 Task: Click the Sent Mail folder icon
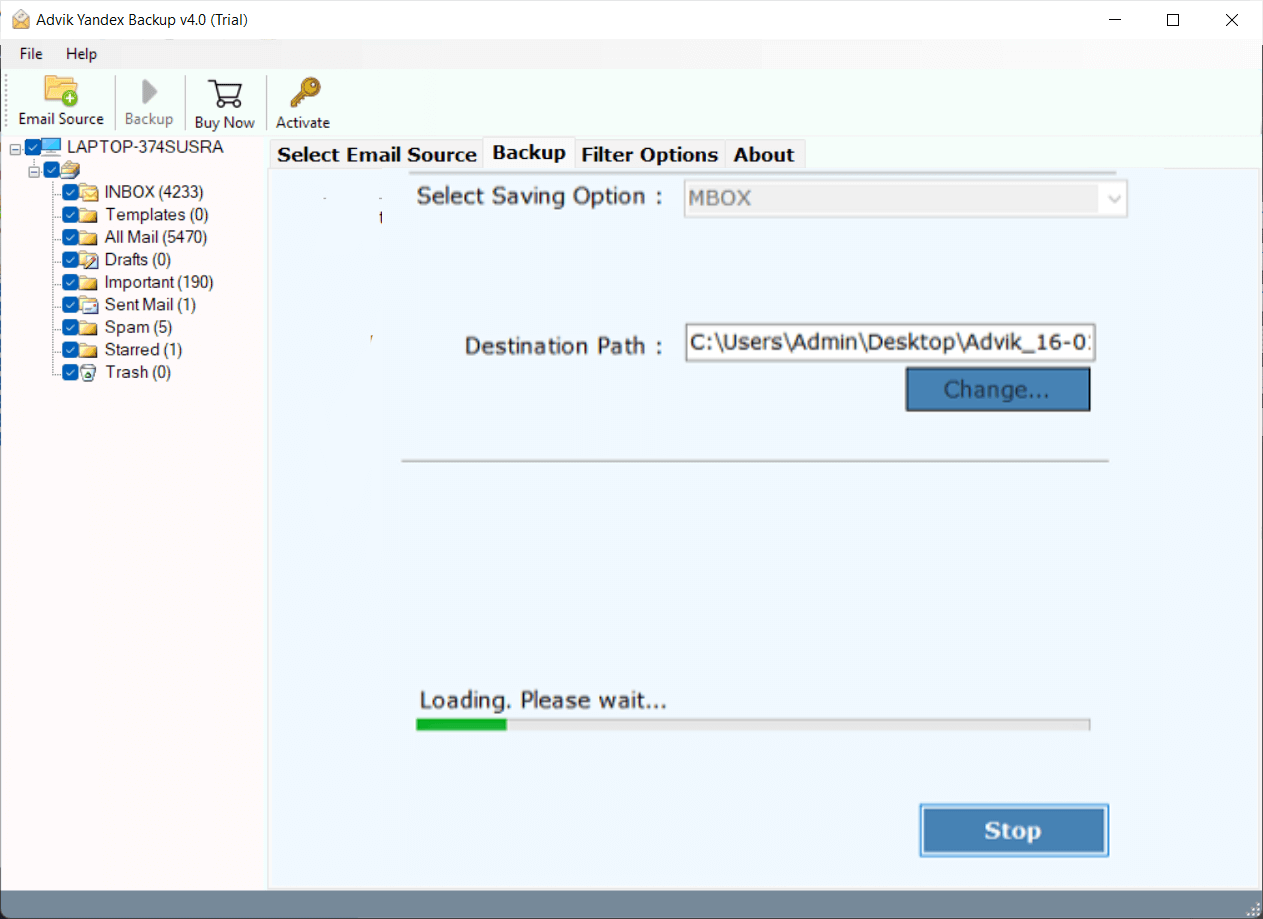(x=88, y=305)
